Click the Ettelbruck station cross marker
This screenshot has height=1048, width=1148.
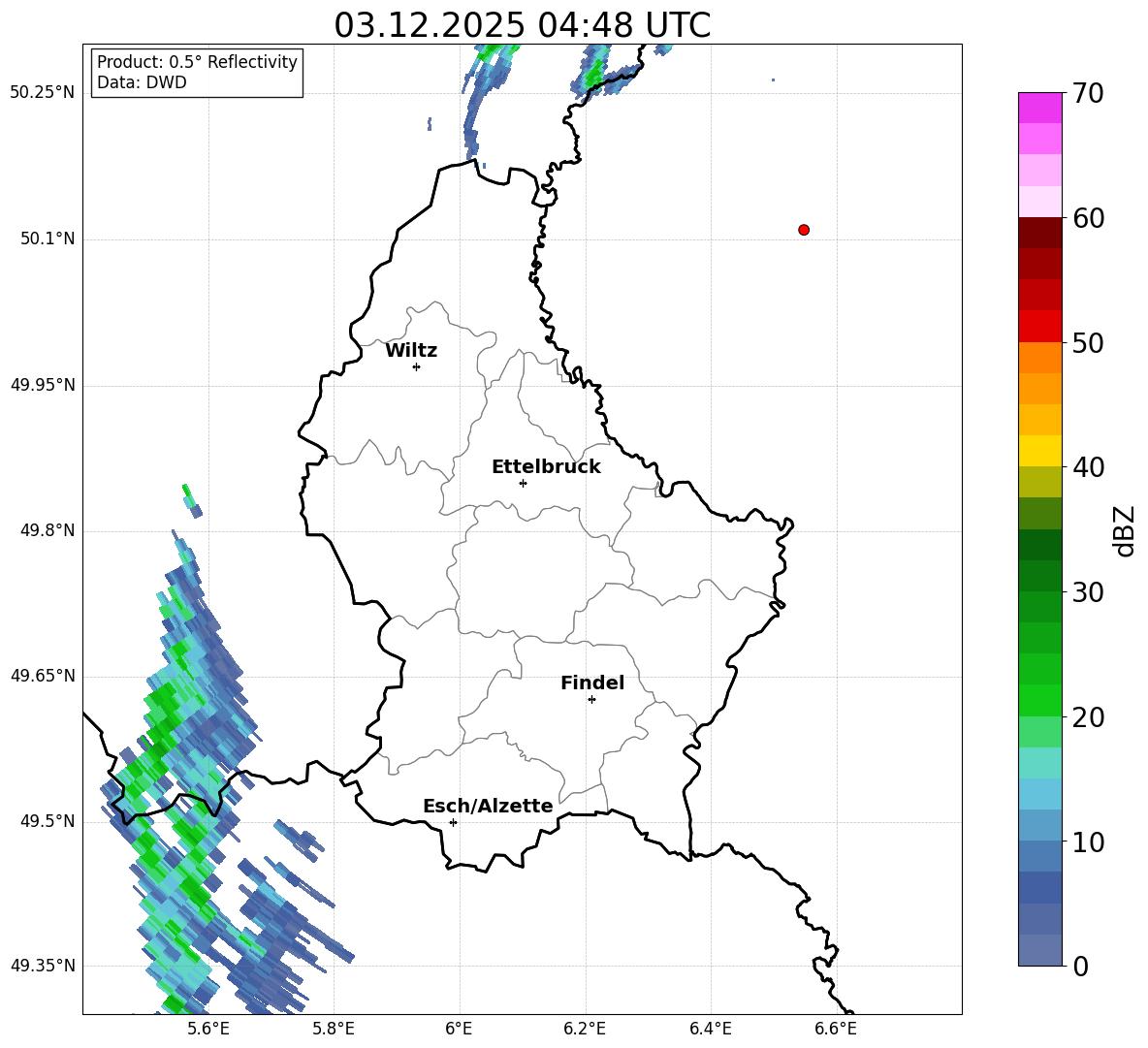(523, 483)
